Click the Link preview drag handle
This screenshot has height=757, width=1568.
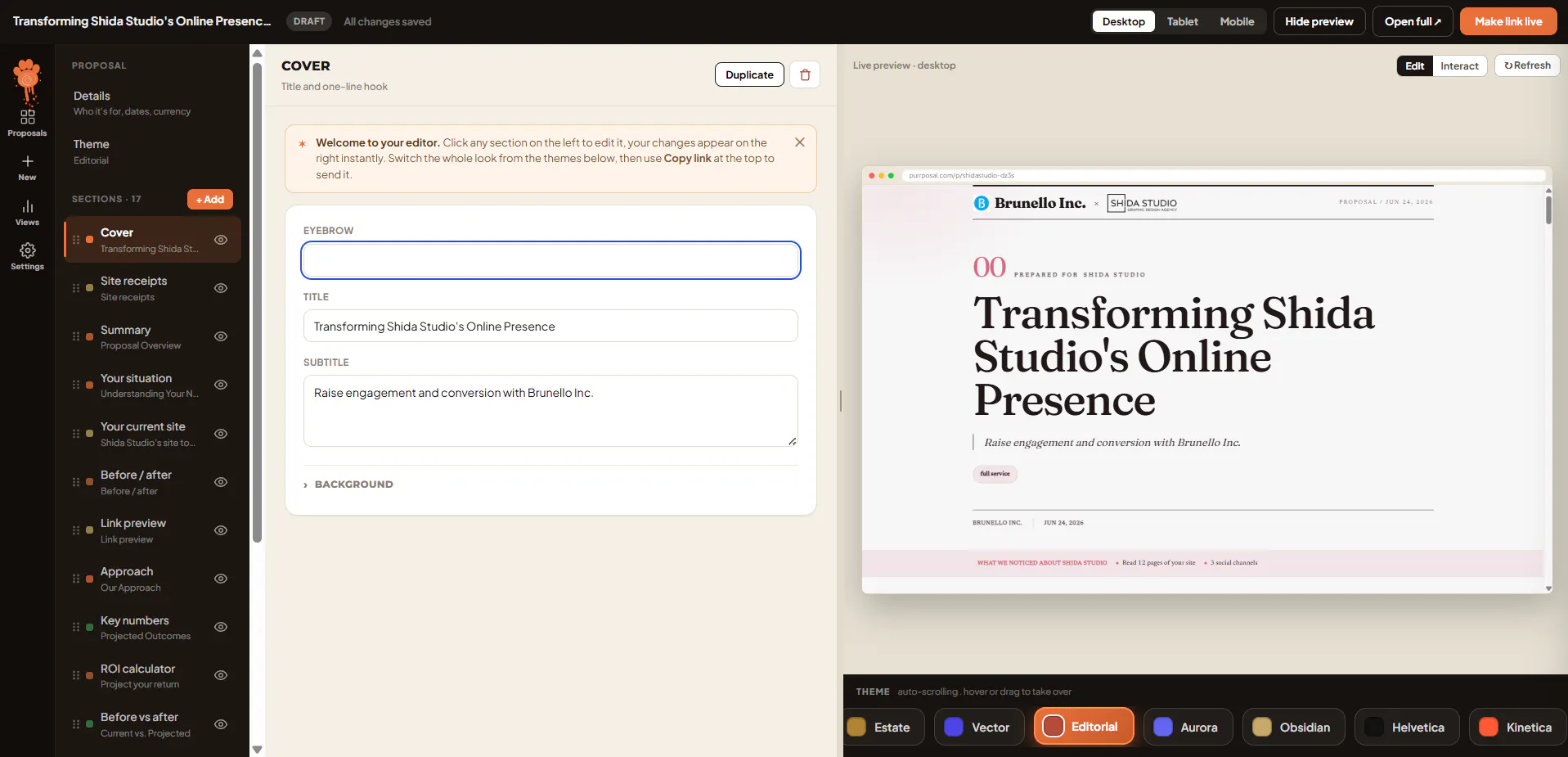76,530
